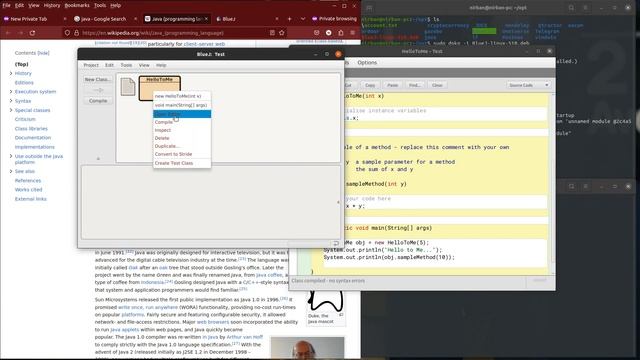Choose Open Editor in context menu

[182, 114]
